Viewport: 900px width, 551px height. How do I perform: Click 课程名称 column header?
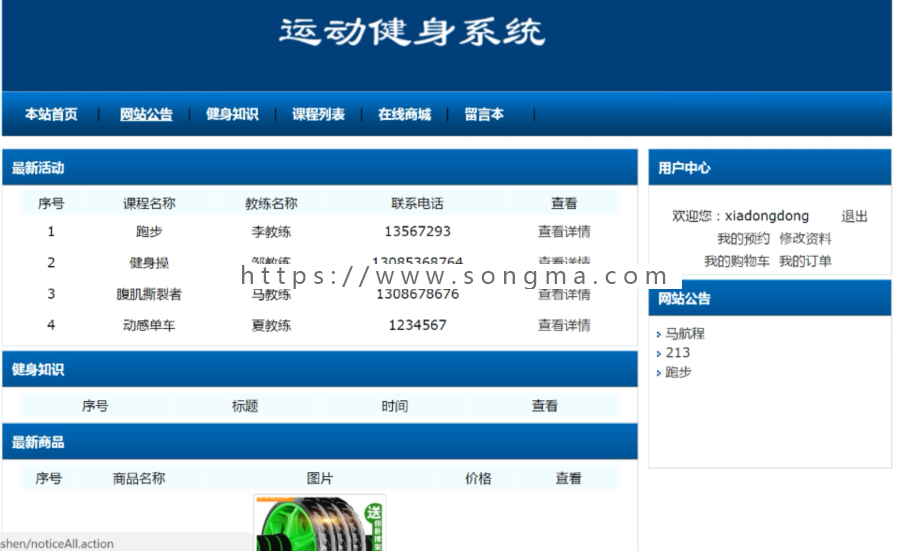point(149,203)
